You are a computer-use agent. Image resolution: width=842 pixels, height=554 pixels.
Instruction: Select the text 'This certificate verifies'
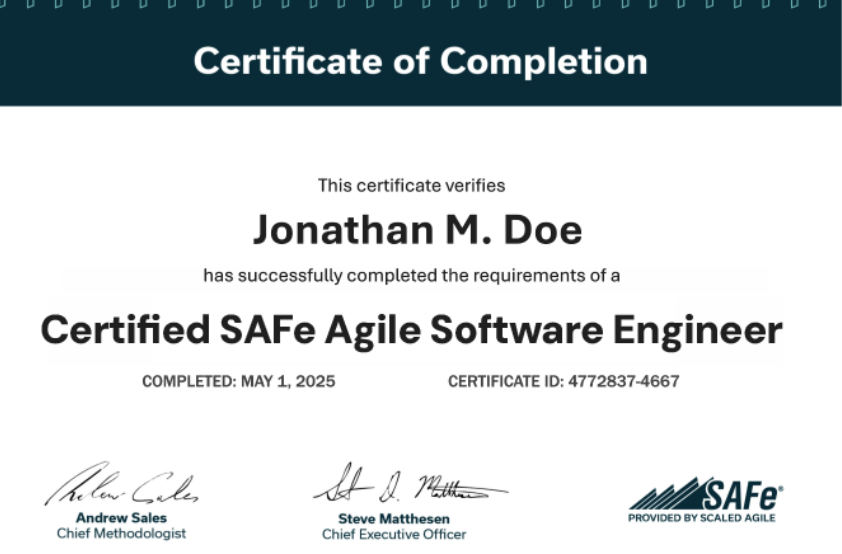[411, 186]
